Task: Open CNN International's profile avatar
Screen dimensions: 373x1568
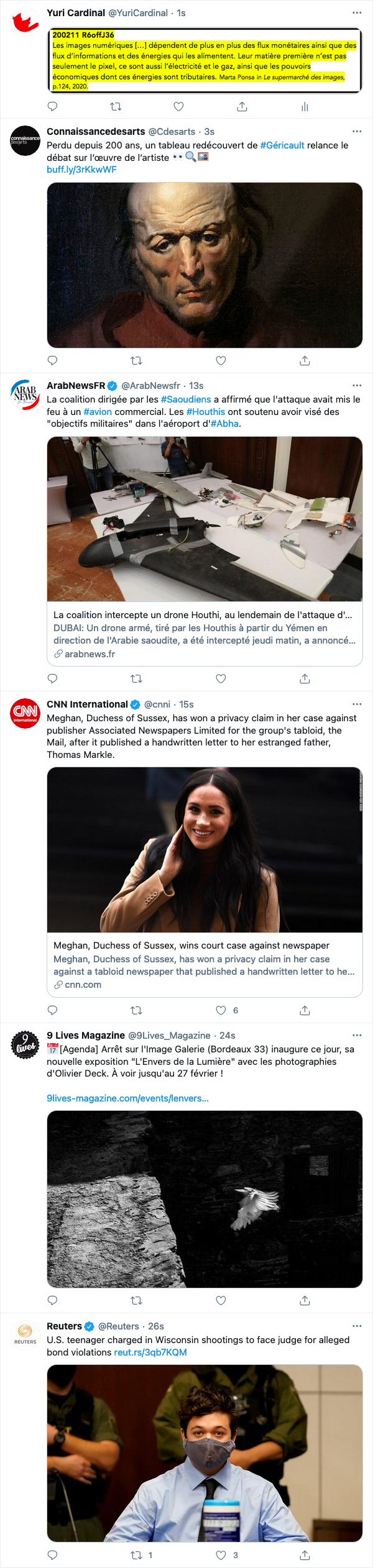Action: 25,713
